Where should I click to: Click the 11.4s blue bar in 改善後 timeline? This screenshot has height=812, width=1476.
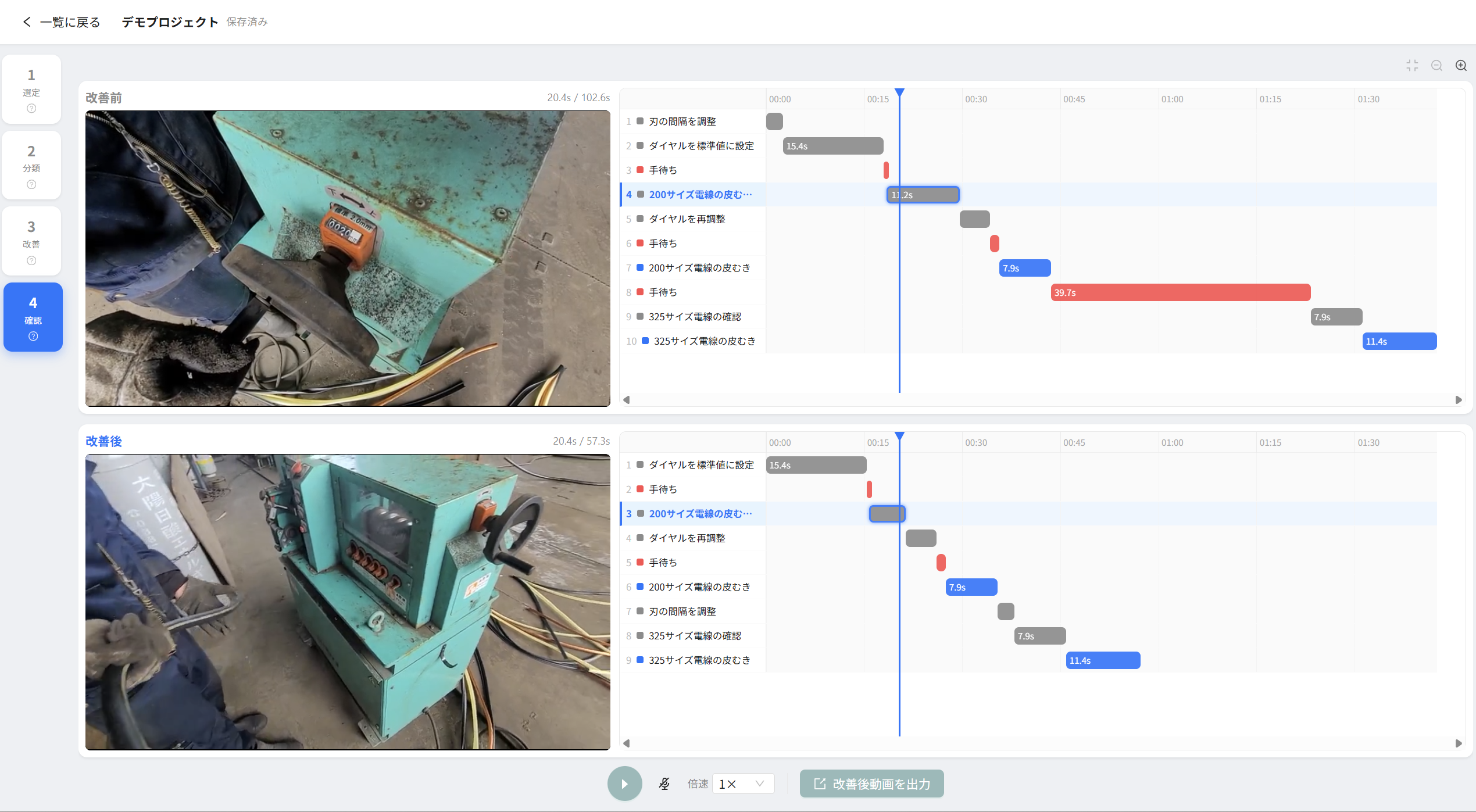(1103, 660)
